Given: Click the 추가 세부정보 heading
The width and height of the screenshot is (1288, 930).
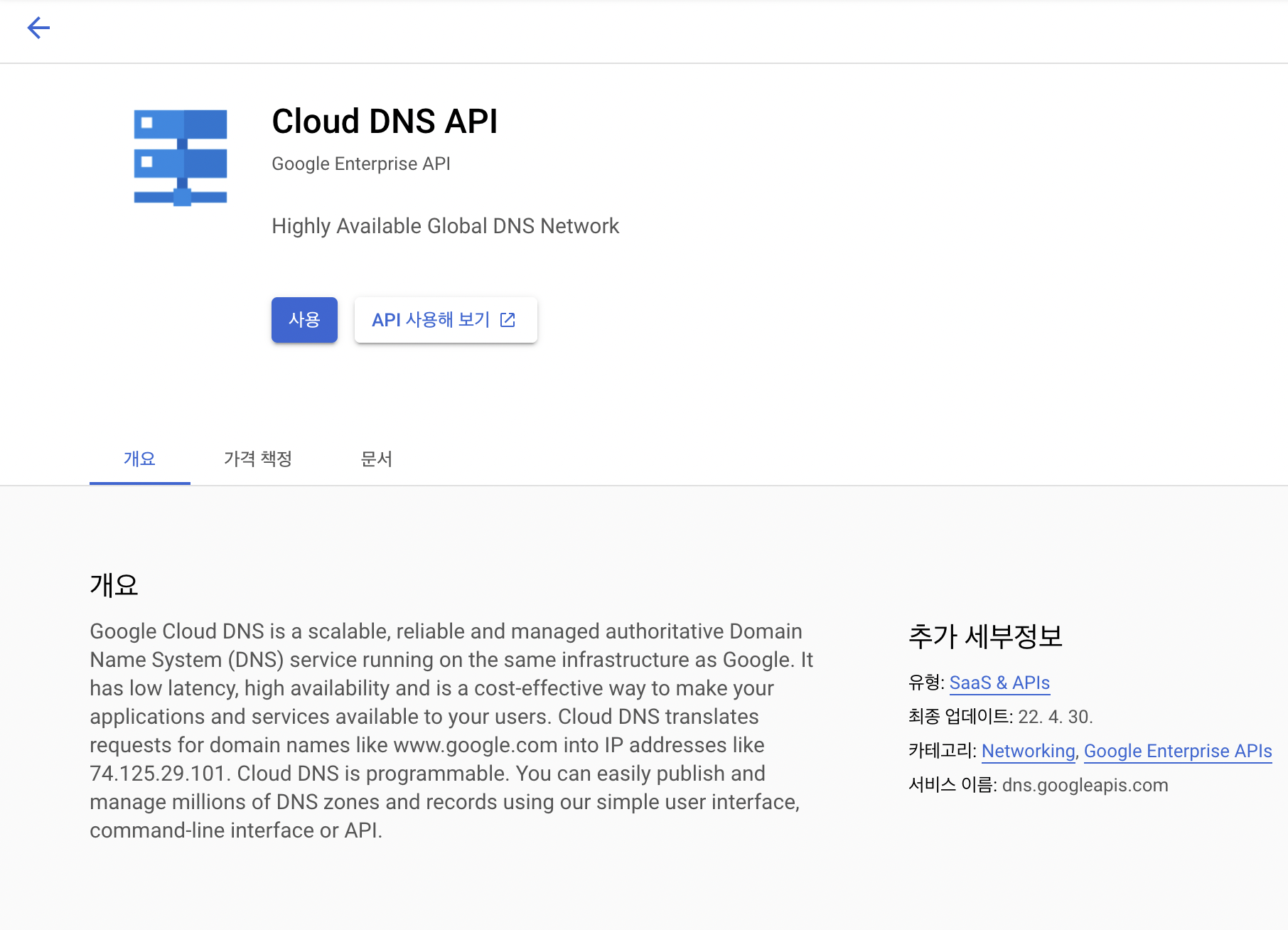Looking at the screenshot, I should coord(985,636).
